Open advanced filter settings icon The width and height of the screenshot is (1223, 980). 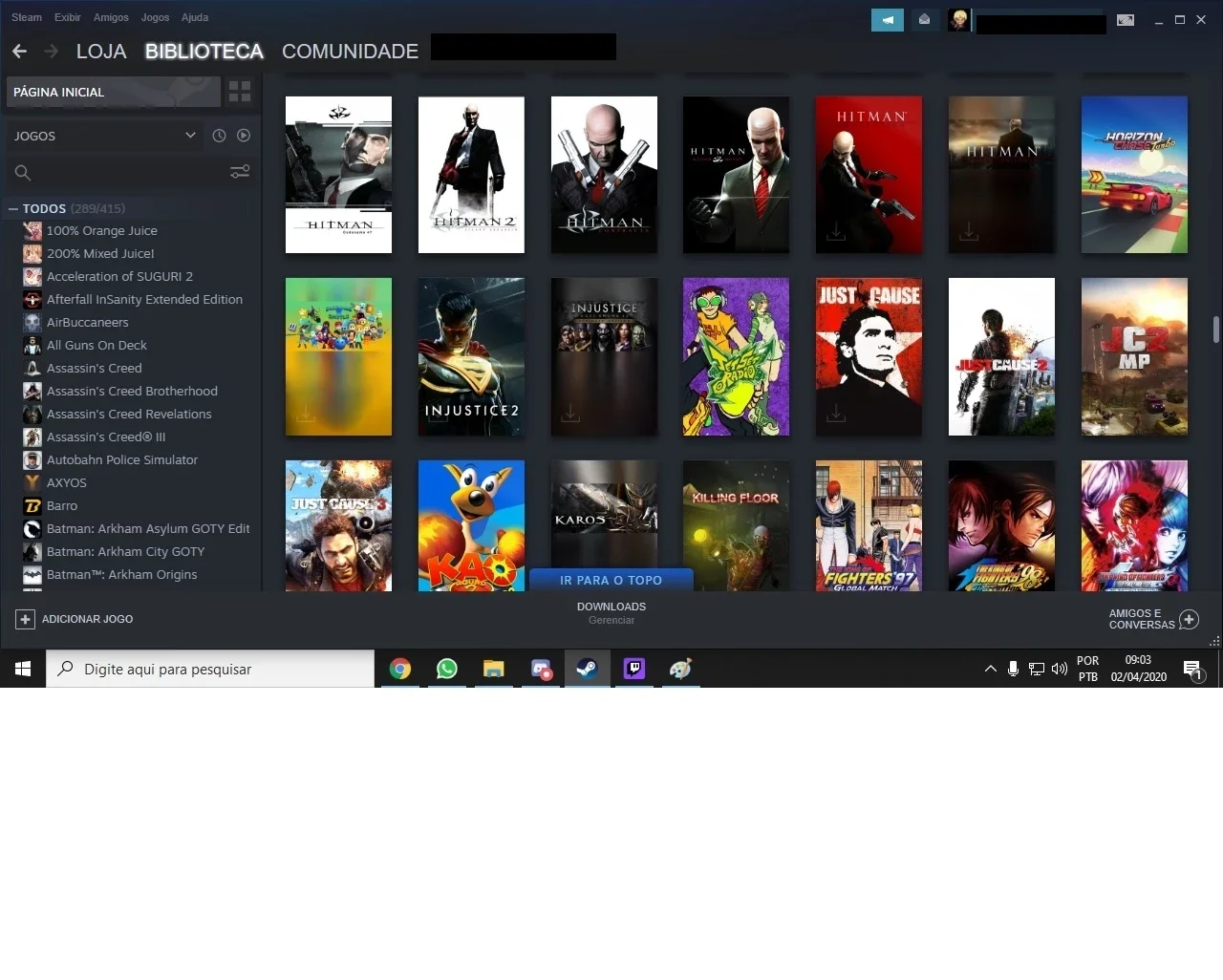click(240, 172)
